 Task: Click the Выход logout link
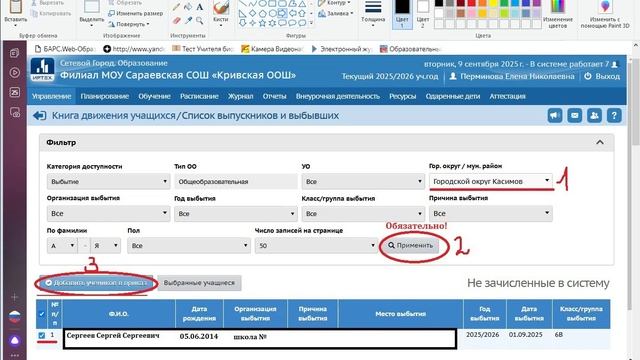tap(602, 76)
